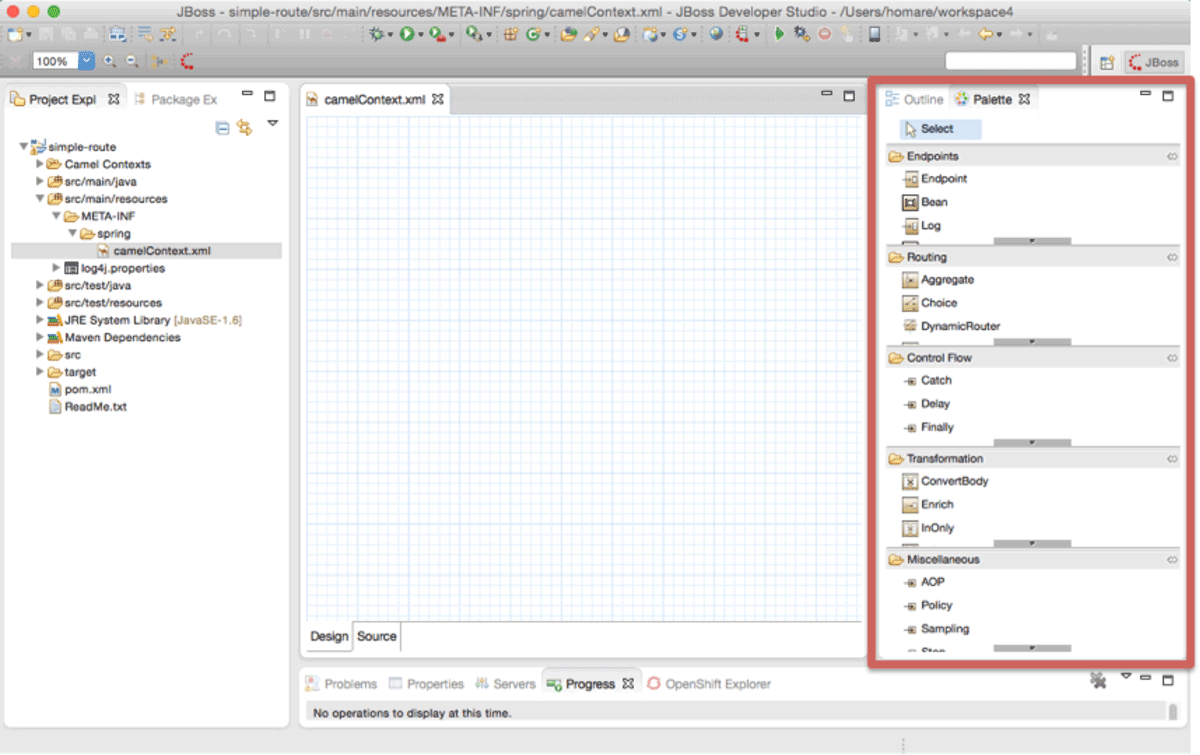The width and height of the screenshot is (1200, 755).
Task: Choose the Policy palette item
Action: [928, 605]
